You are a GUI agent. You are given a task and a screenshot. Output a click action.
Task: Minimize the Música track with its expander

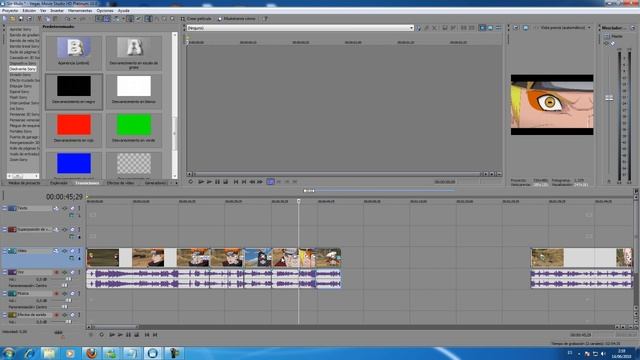pyautogui.click(x=4, y=293)
